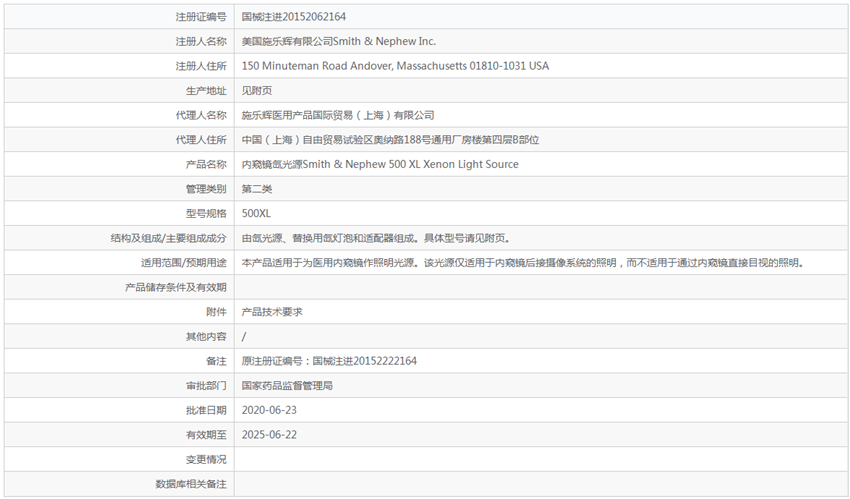Click the 生产地址 label

pos(206,90)
